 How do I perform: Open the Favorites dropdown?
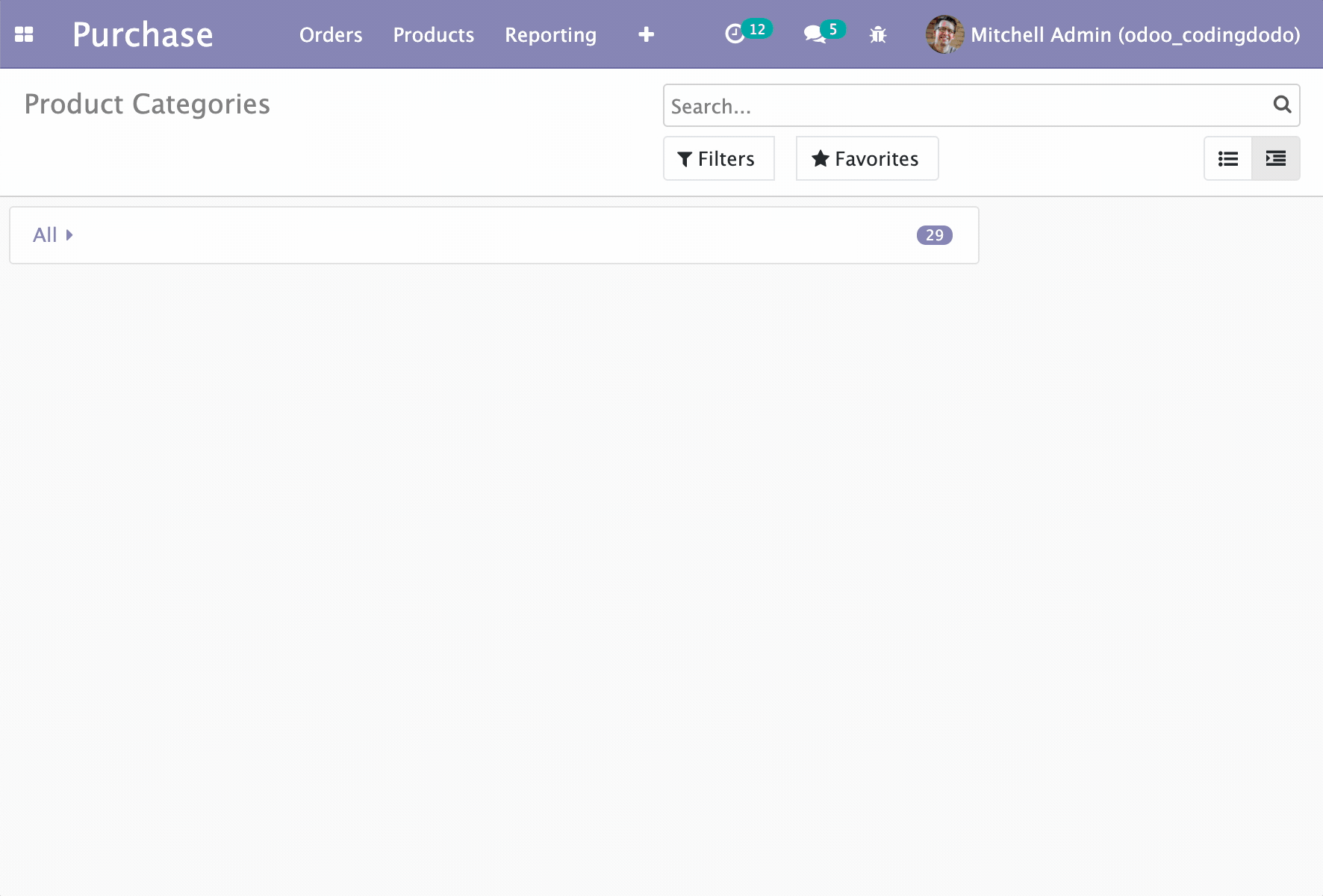click(868, 158)
